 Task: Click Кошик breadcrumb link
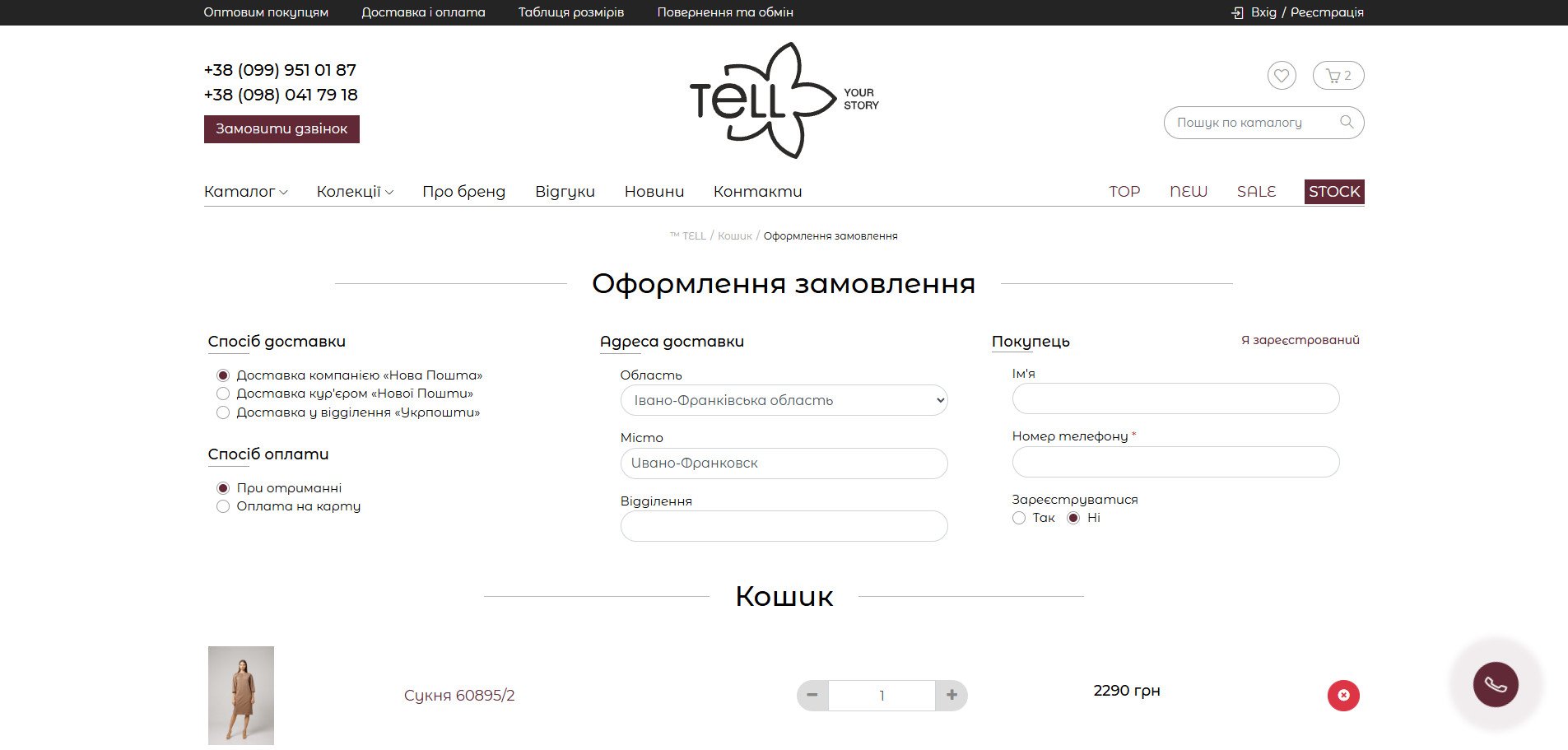click(735, 236)
